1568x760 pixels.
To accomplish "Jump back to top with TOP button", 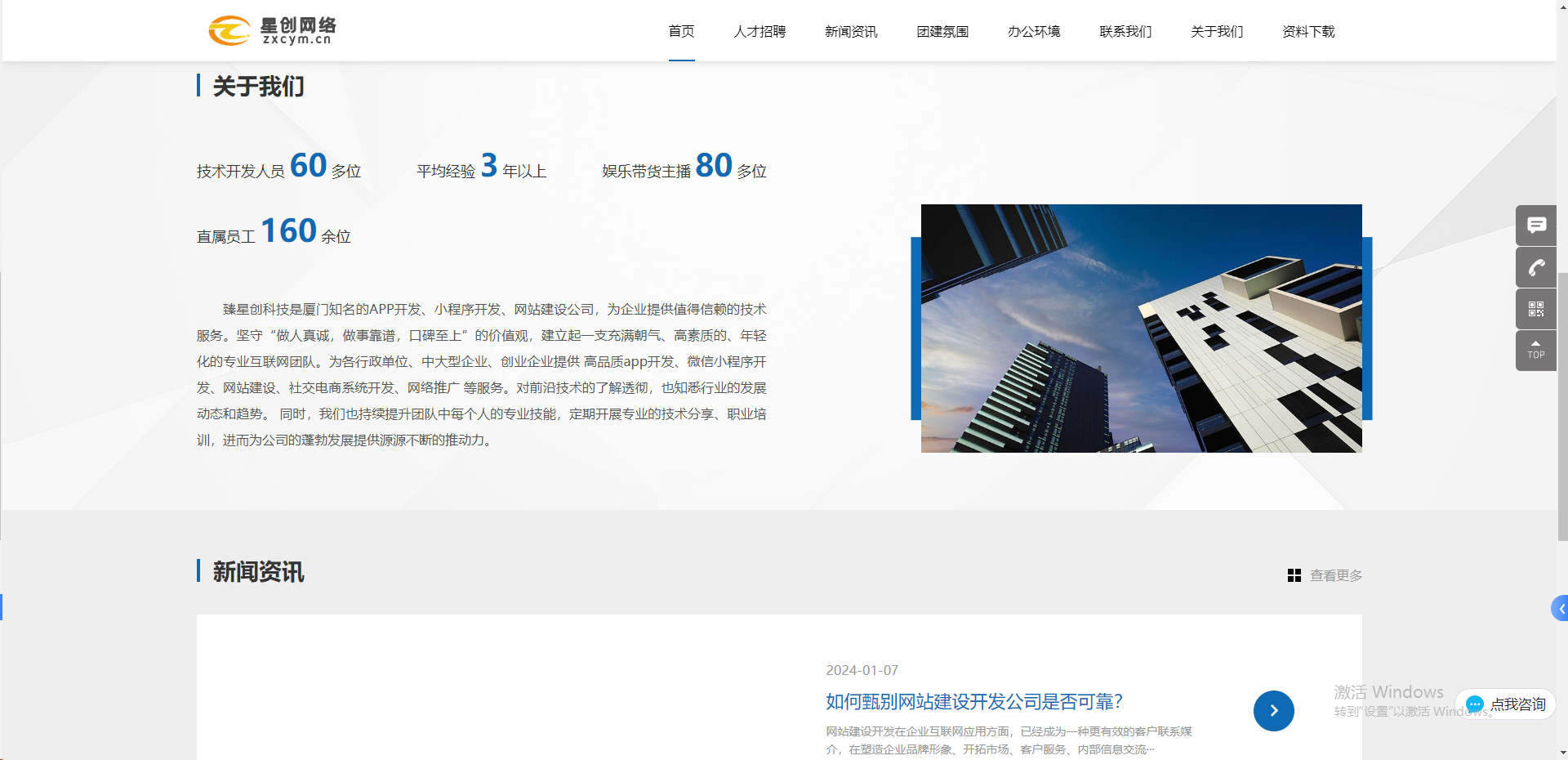I will click(x=1536, y=350).
